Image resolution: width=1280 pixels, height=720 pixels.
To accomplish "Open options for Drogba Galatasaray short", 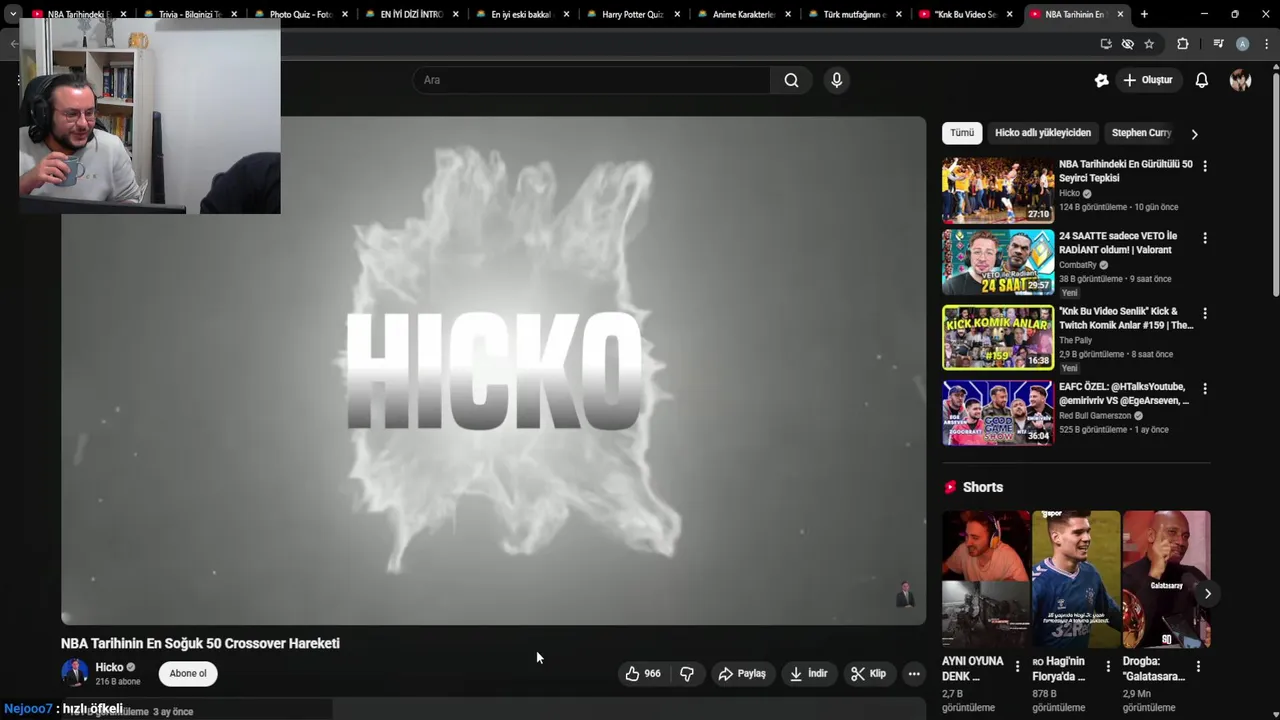I will point(1198,666).
